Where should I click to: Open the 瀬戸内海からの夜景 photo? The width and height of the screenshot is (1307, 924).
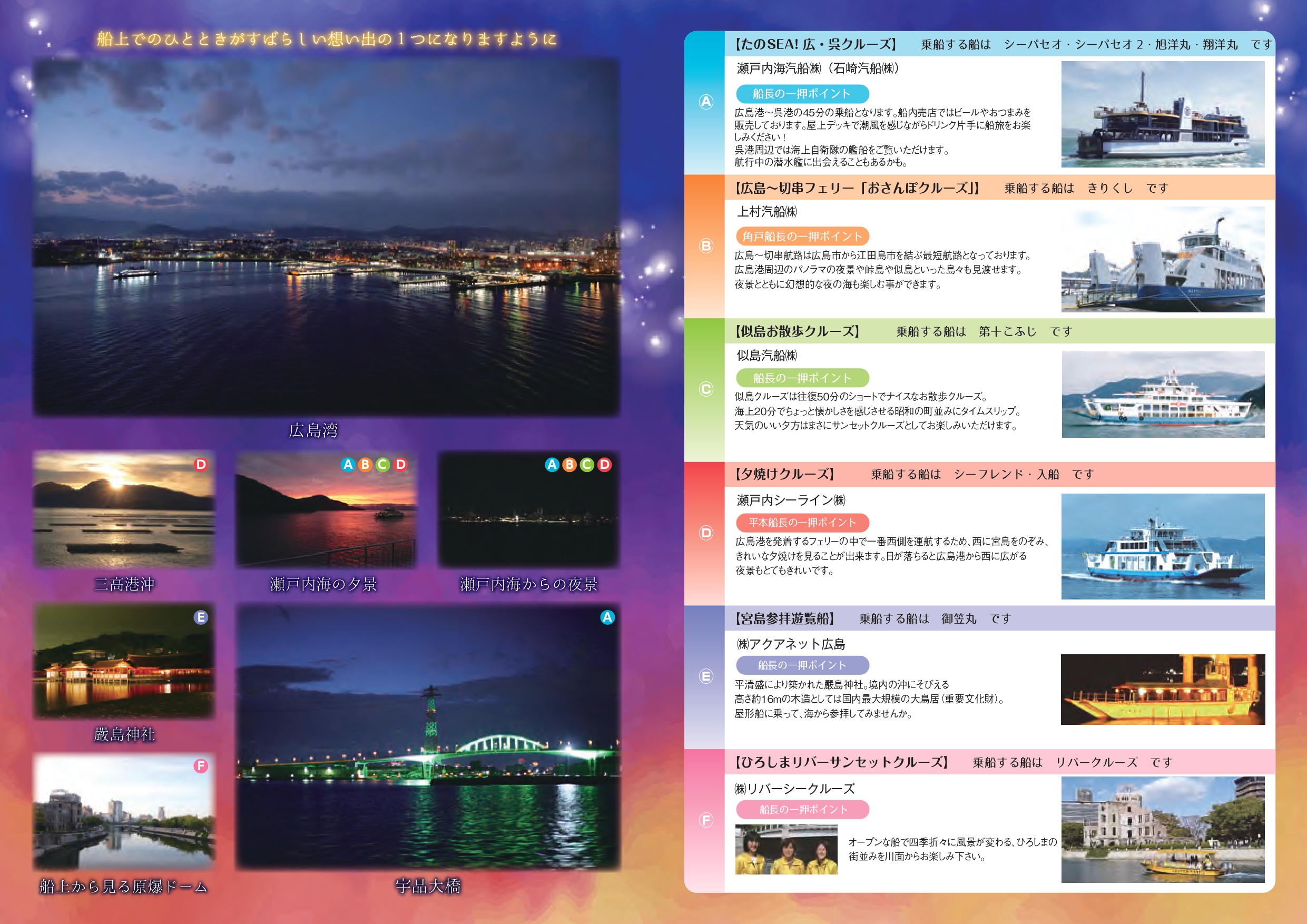pyautogui.click(x=529, y=509)
